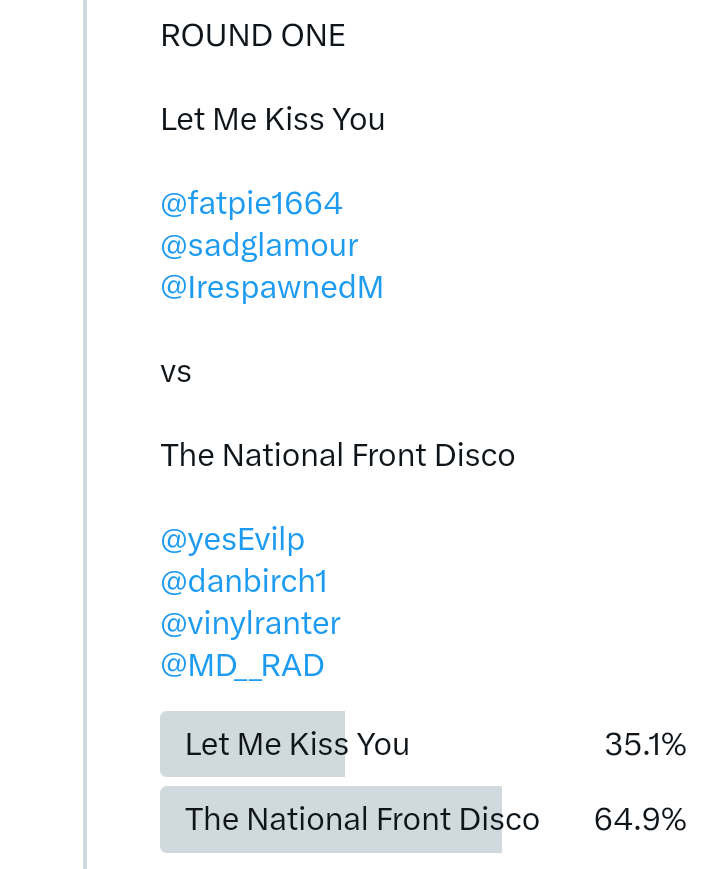Open the @sadglamour profile mention
The height and width of the screenshot is (869, 720).
(x=259, y=246)
